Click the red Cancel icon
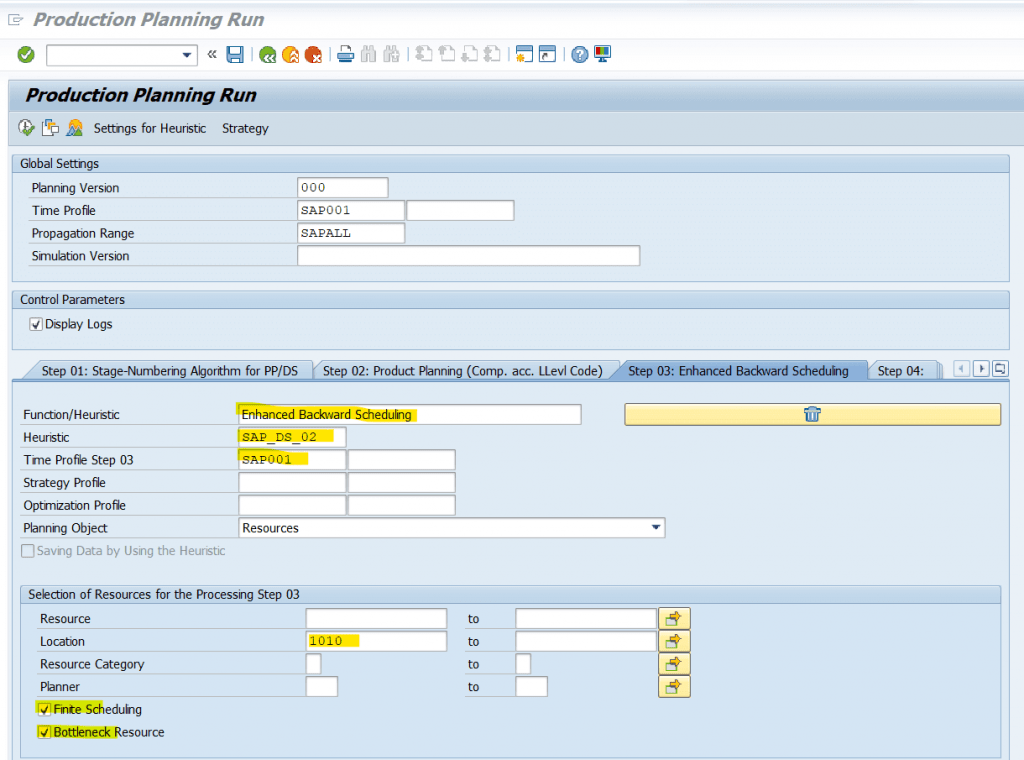Image resolution: width=1024 pixels, height=760 pixels. click(x=313, y=55)
